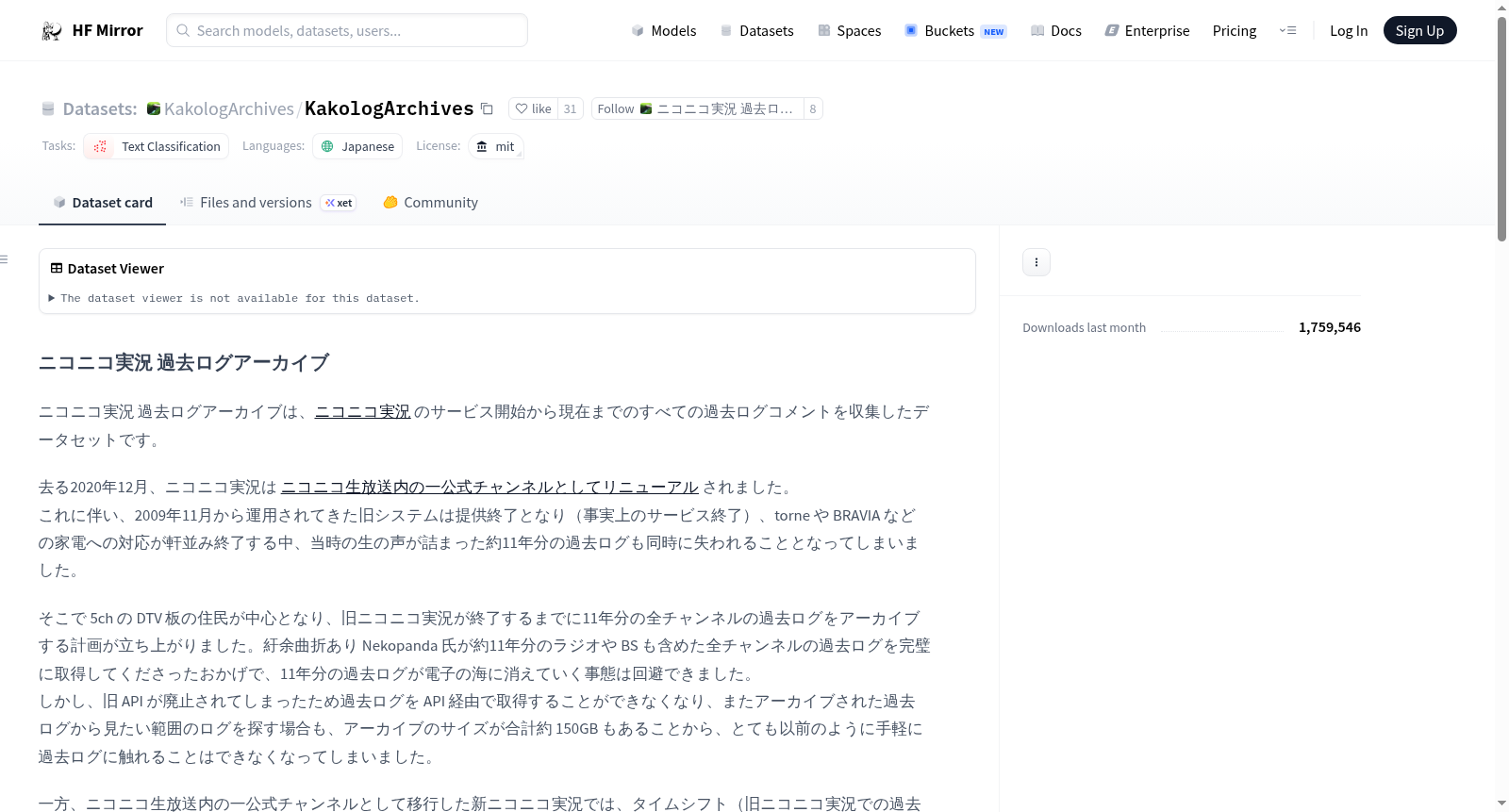The image size is (1509, 812).
Task: Click the Downloads last month value 1,759,546
Action: coord(1329,327)
